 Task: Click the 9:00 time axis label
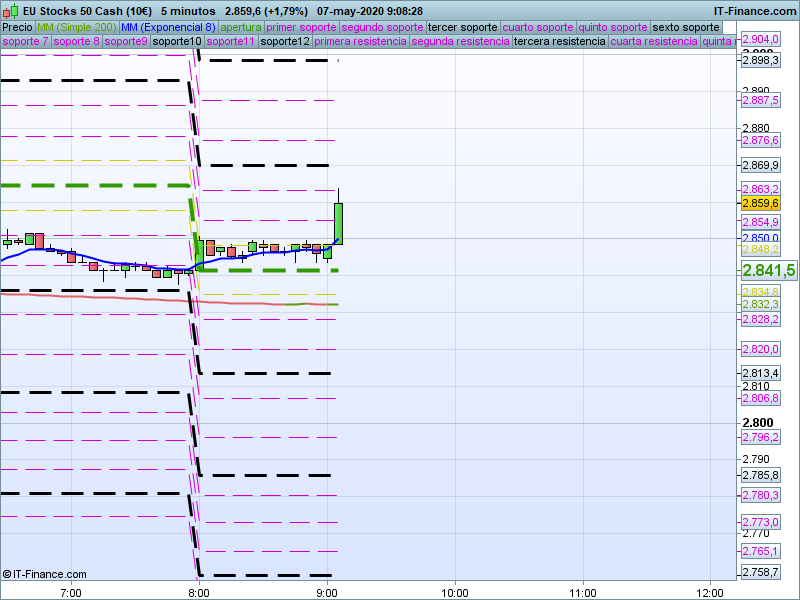[x=327, y=592]
